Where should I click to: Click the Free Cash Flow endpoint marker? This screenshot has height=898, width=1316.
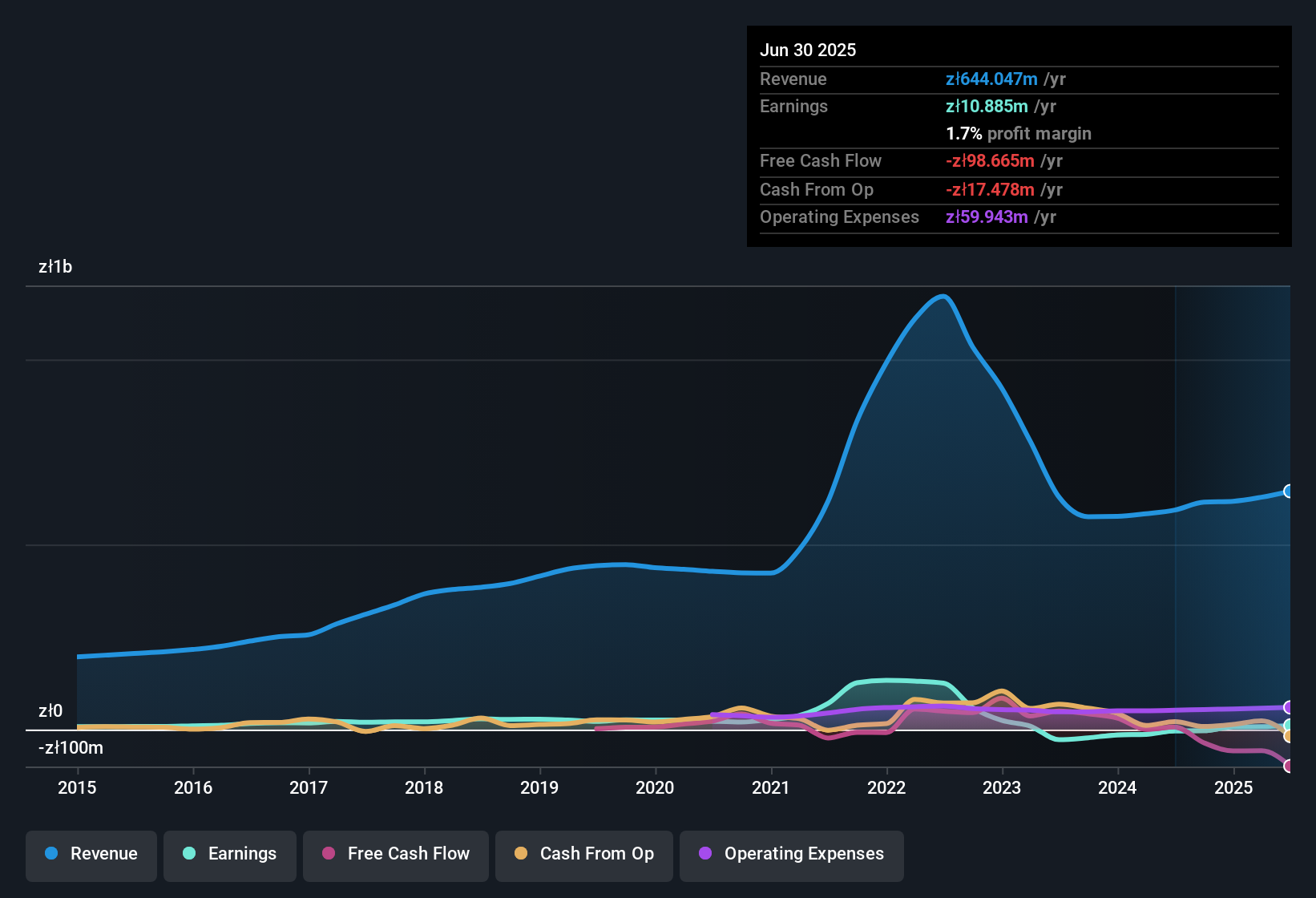coord(1290,766)
